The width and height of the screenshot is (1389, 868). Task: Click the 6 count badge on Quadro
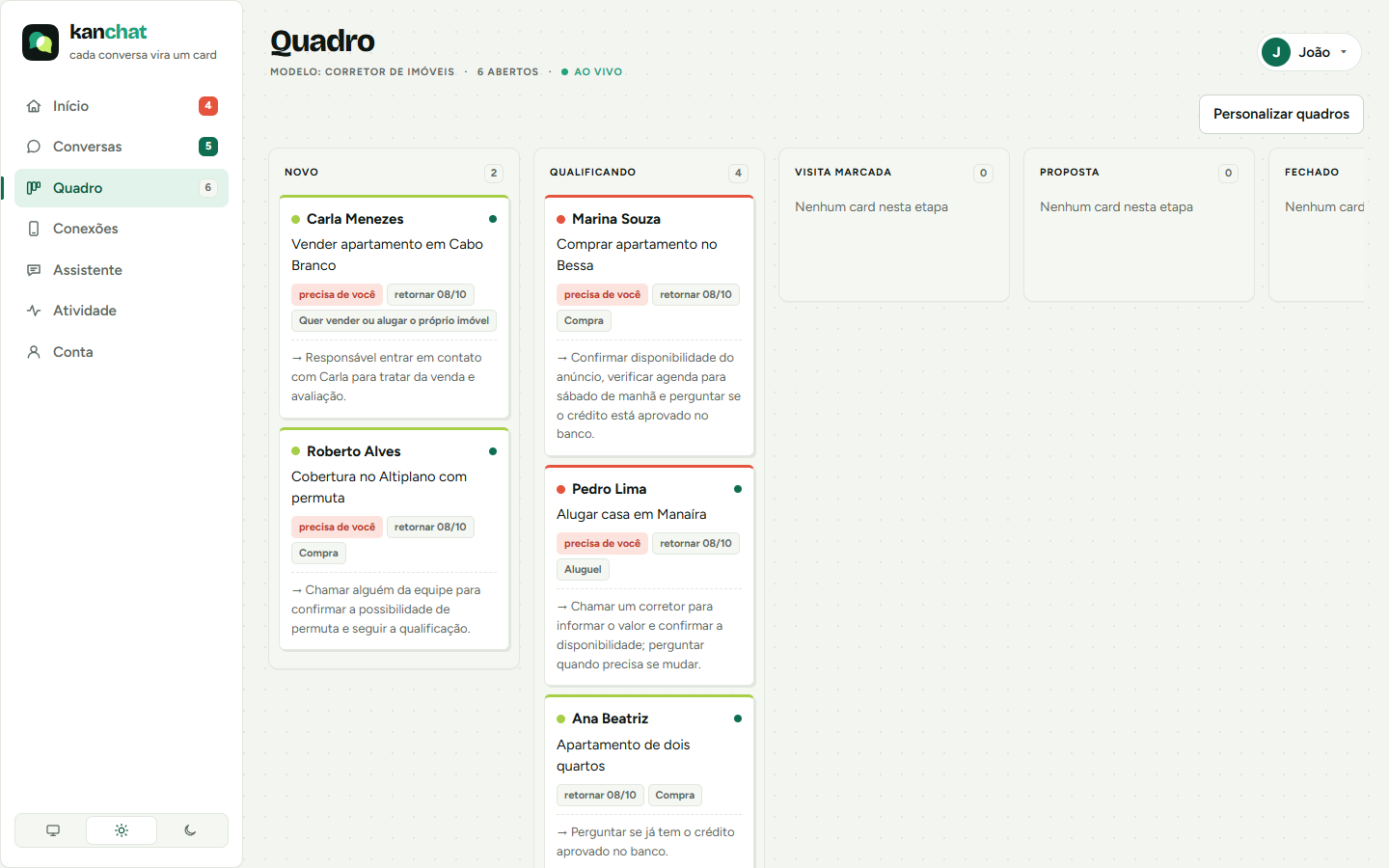[208, 188]
